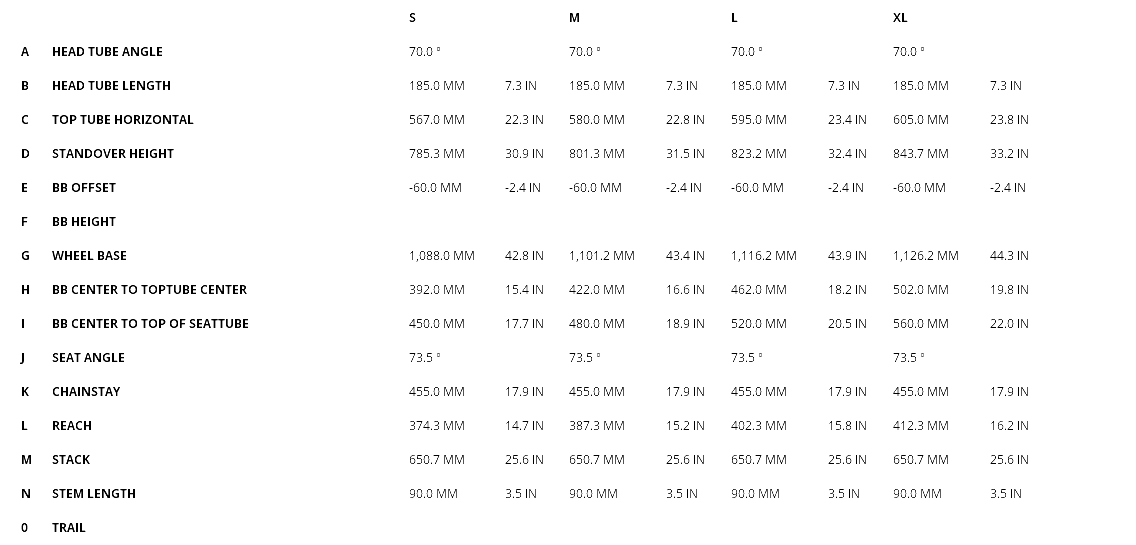Click the 843.7 MM standover height value
1136x545 pixels.
(x=920, y=154)
